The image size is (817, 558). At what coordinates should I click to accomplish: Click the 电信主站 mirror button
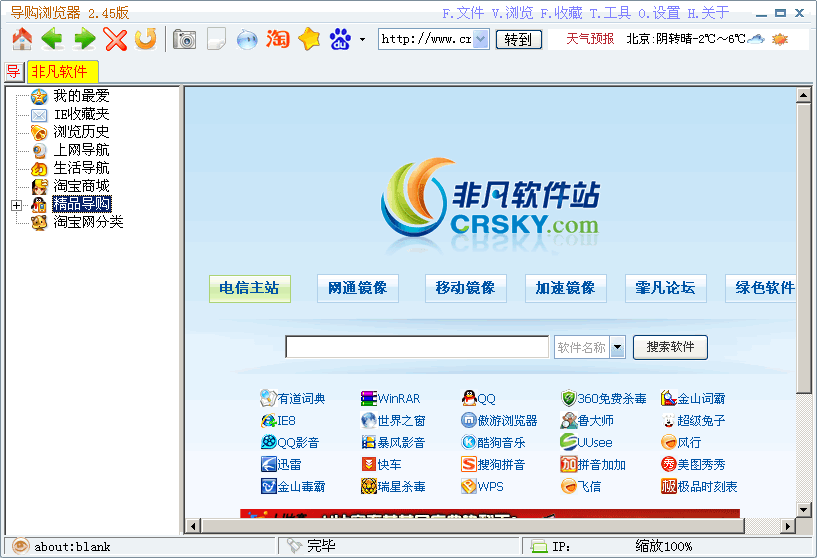pyautogui.click(x=250, y=288)
